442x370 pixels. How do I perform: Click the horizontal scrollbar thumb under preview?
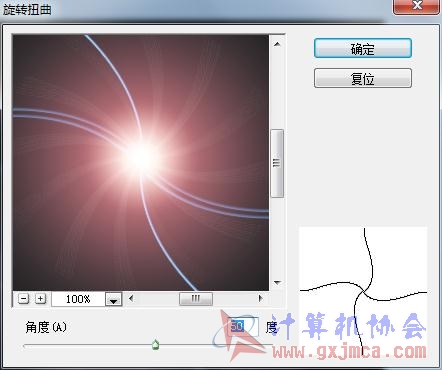pos(196,299)
